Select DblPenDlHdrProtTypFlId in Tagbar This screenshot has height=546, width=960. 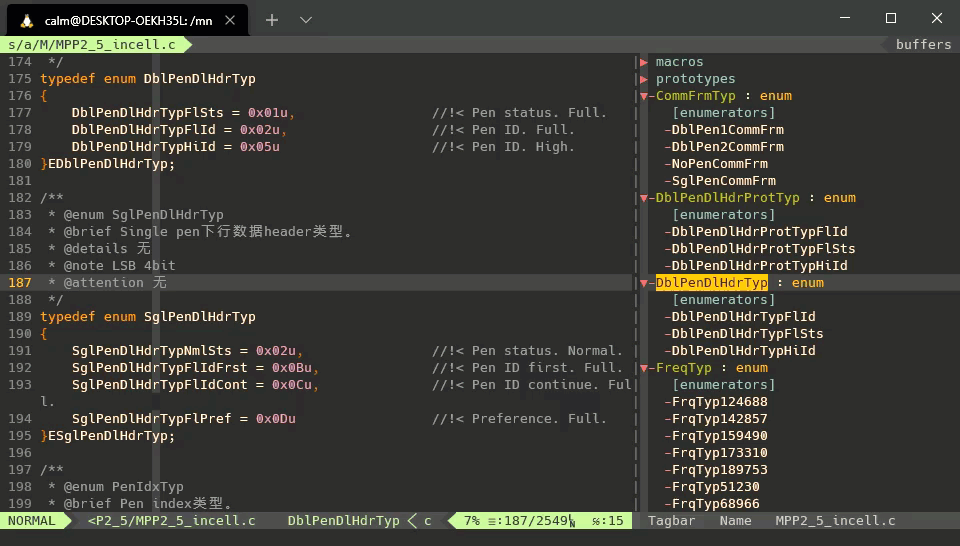click(x=759, y=232)
